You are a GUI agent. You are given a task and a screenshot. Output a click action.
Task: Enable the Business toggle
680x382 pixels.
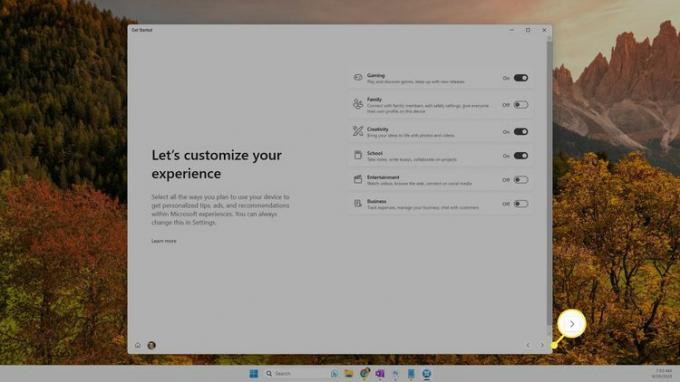520,204
